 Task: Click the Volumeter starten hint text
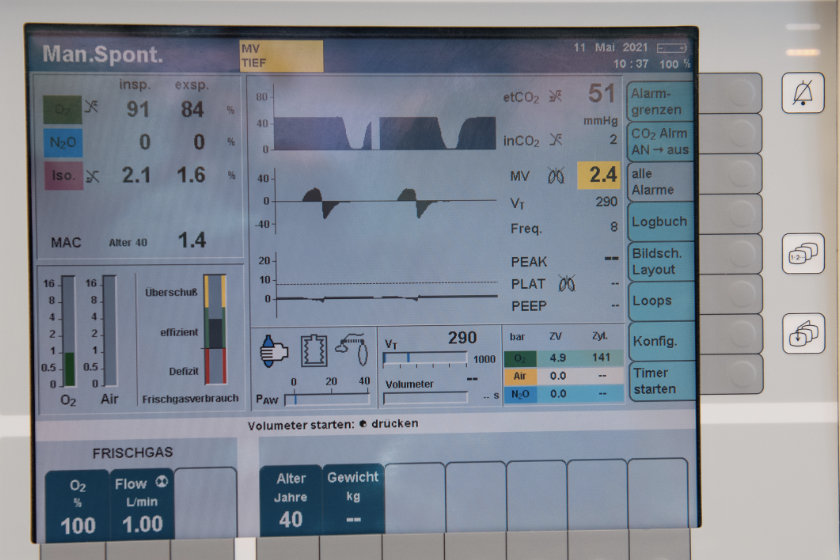tap(333, 424)
